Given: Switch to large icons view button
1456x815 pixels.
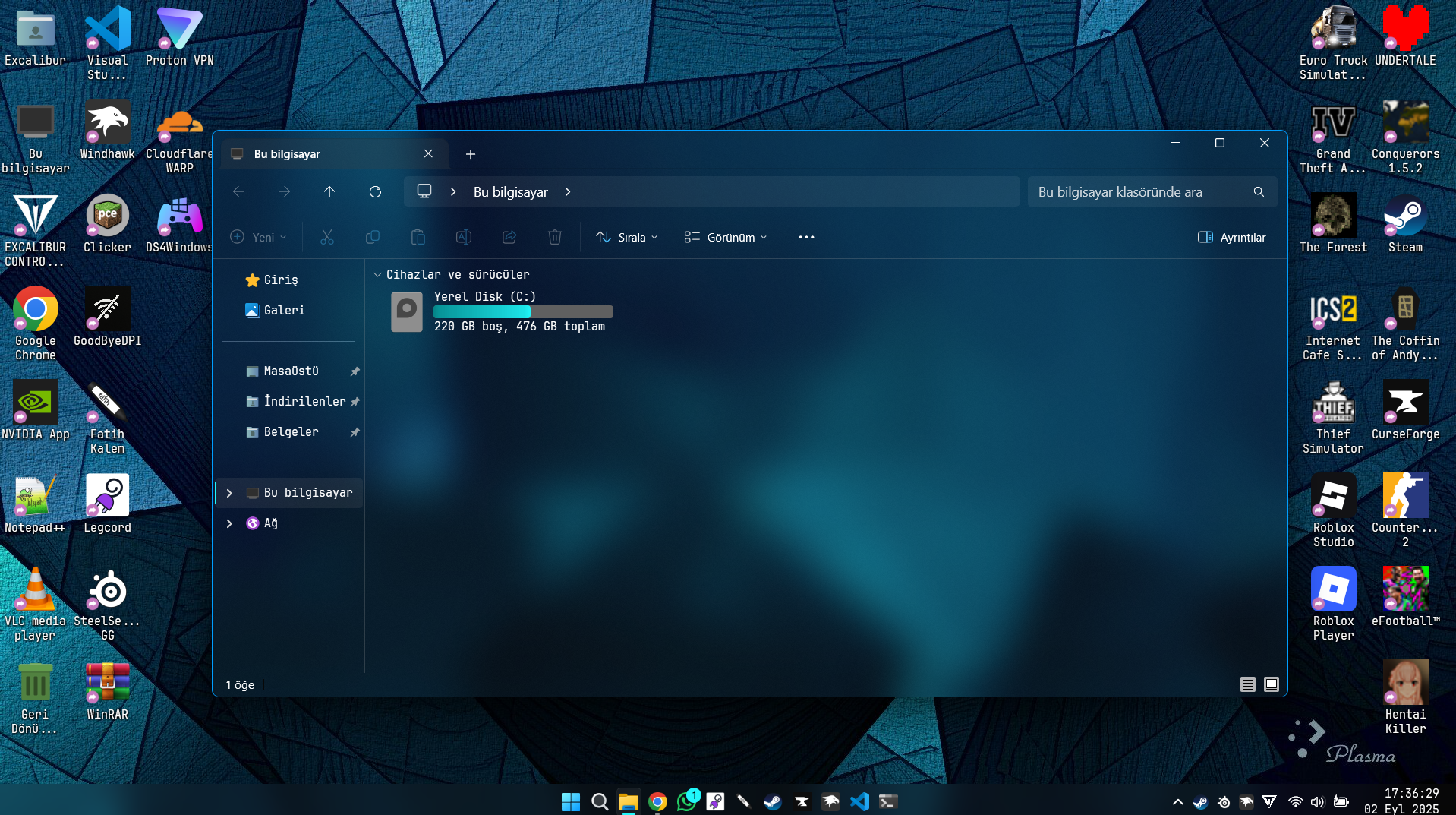Looking at the screenshot, I should 1272,684.
